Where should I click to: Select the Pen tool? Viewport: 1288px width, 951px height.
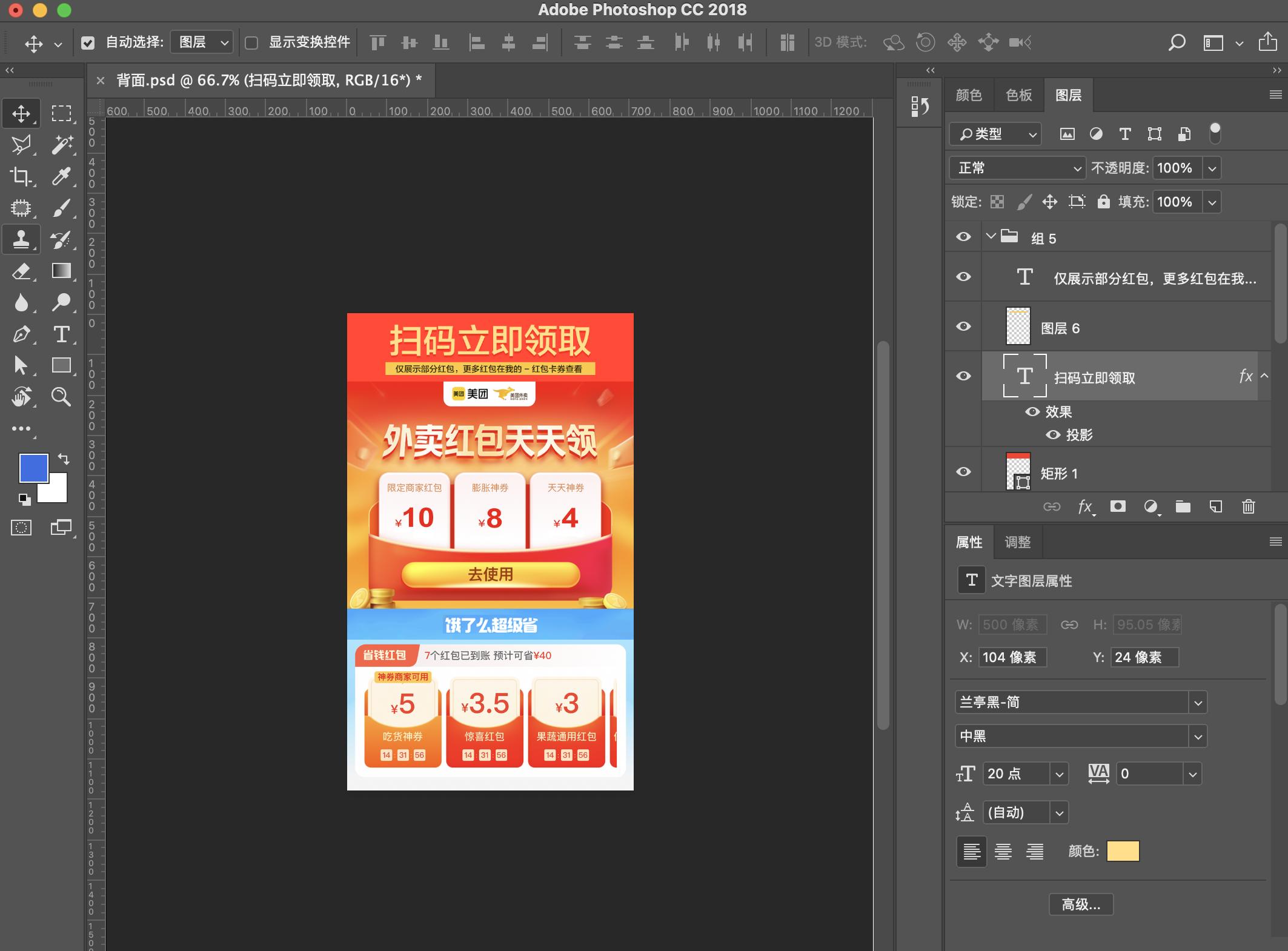(21, 334)
